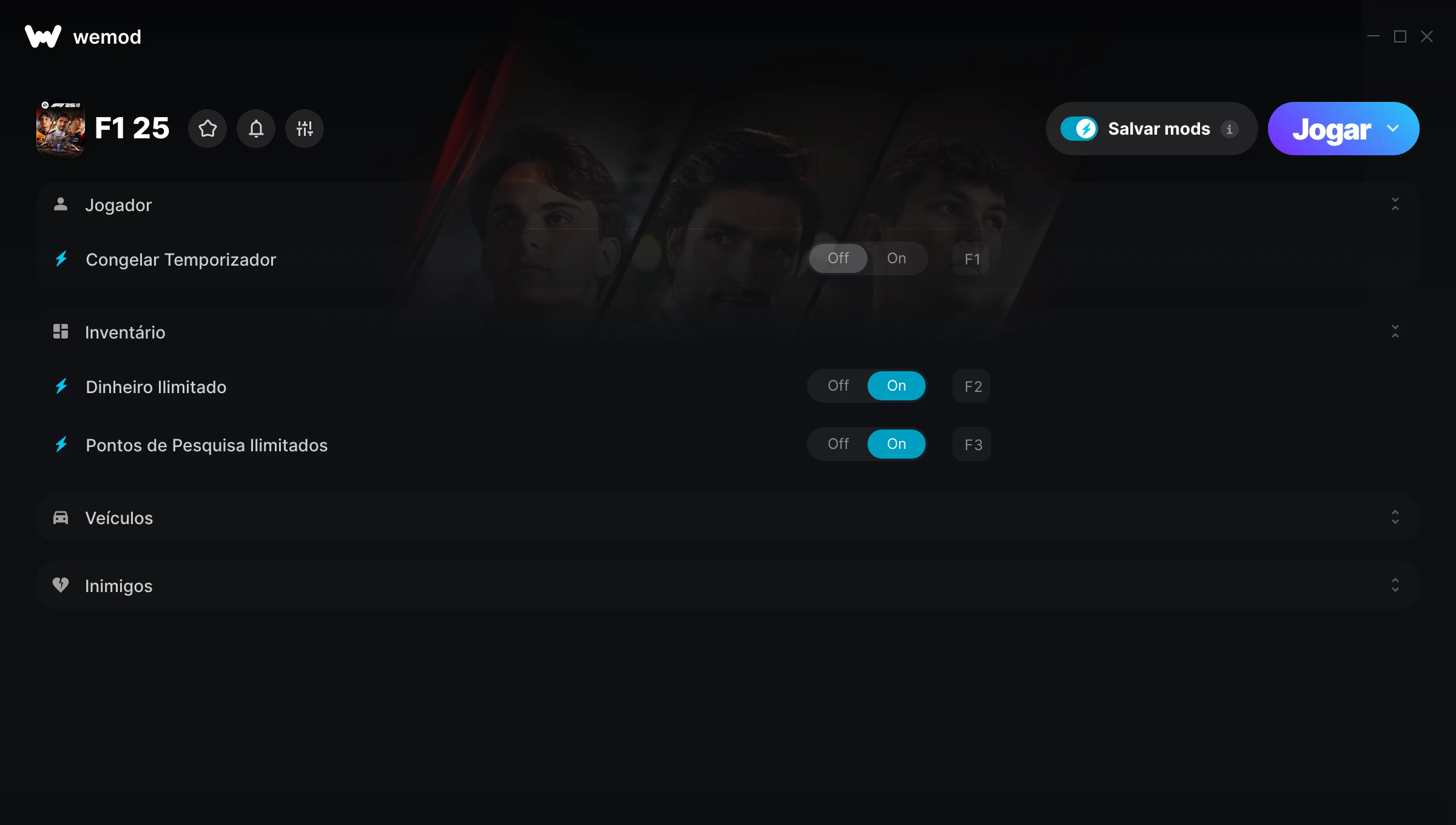Click lightning icon beside Dinheiro Ilimitado

coord(61,386)
